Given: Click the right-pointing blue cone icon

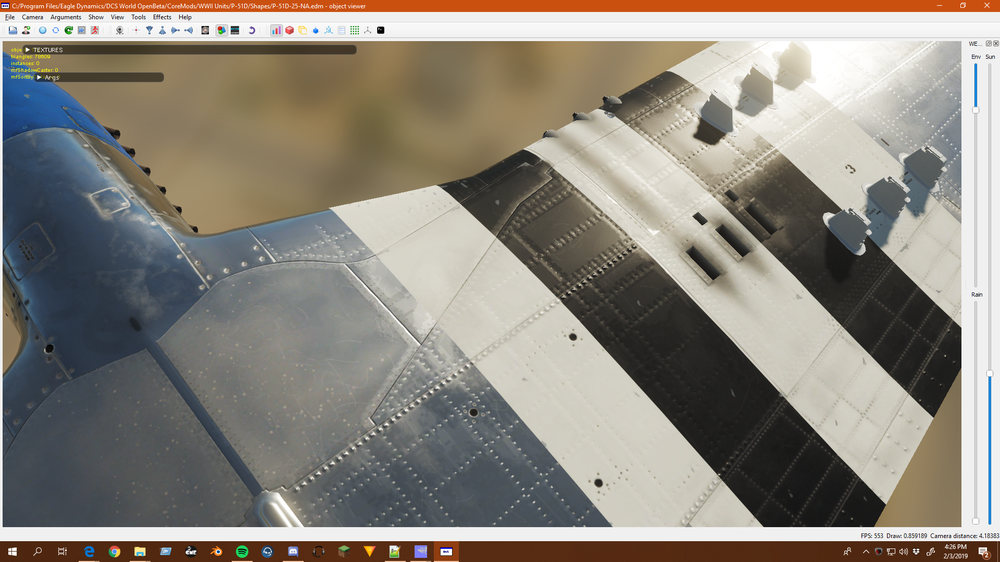Looking at the screenshot, I should tap(175, 30).
